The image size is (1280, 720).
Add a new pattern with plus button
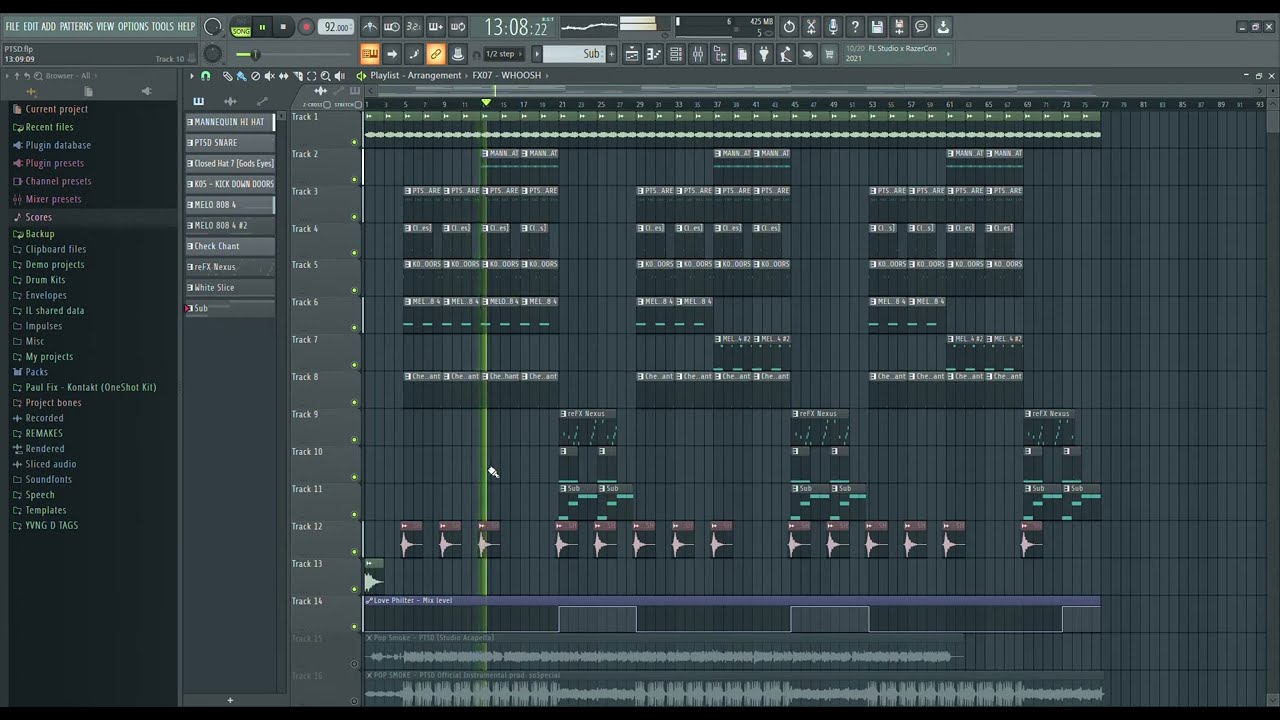tap(229, 700)
